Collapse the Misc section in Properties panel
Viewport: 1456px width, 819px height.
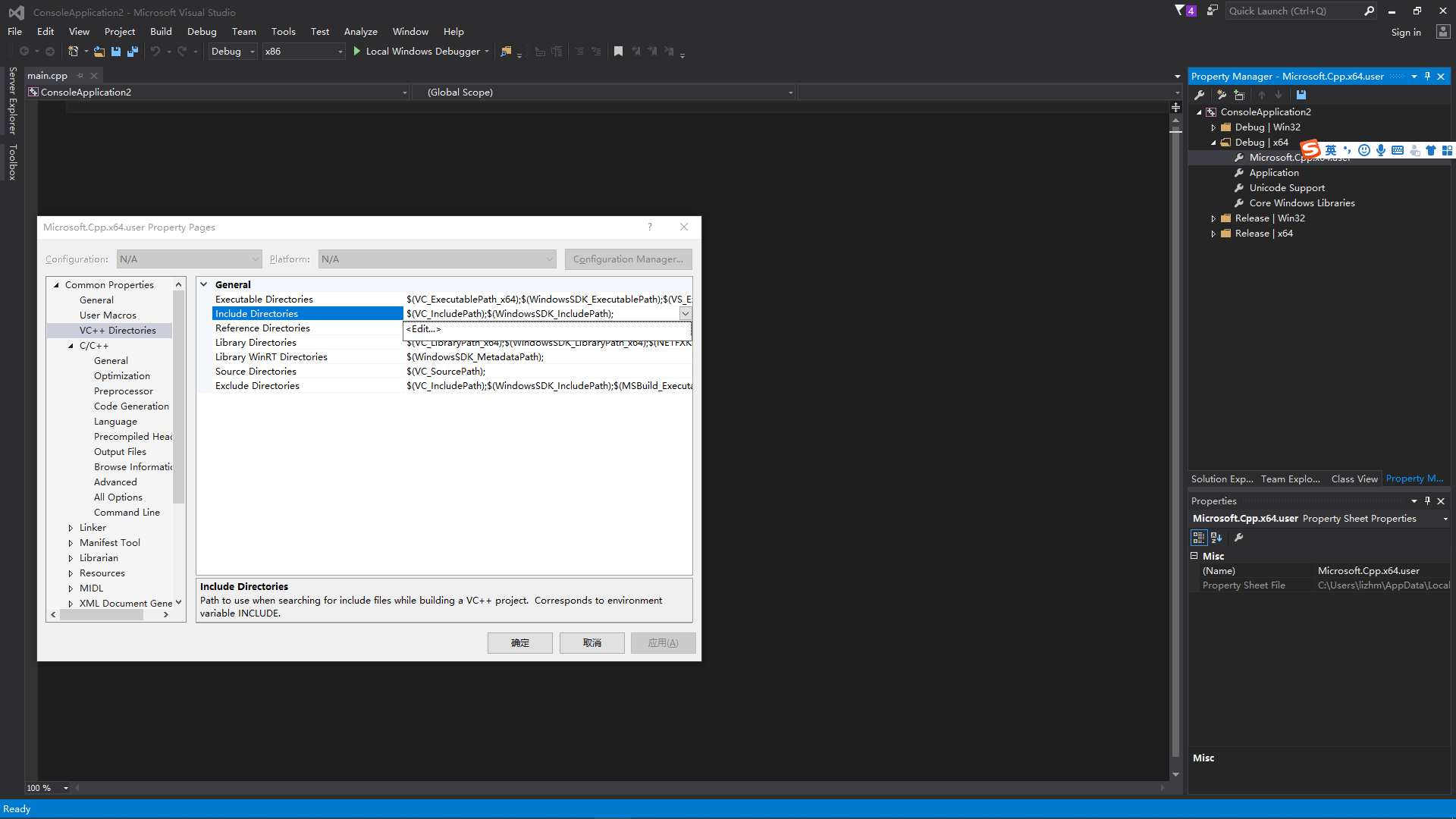click(1194, 556)
